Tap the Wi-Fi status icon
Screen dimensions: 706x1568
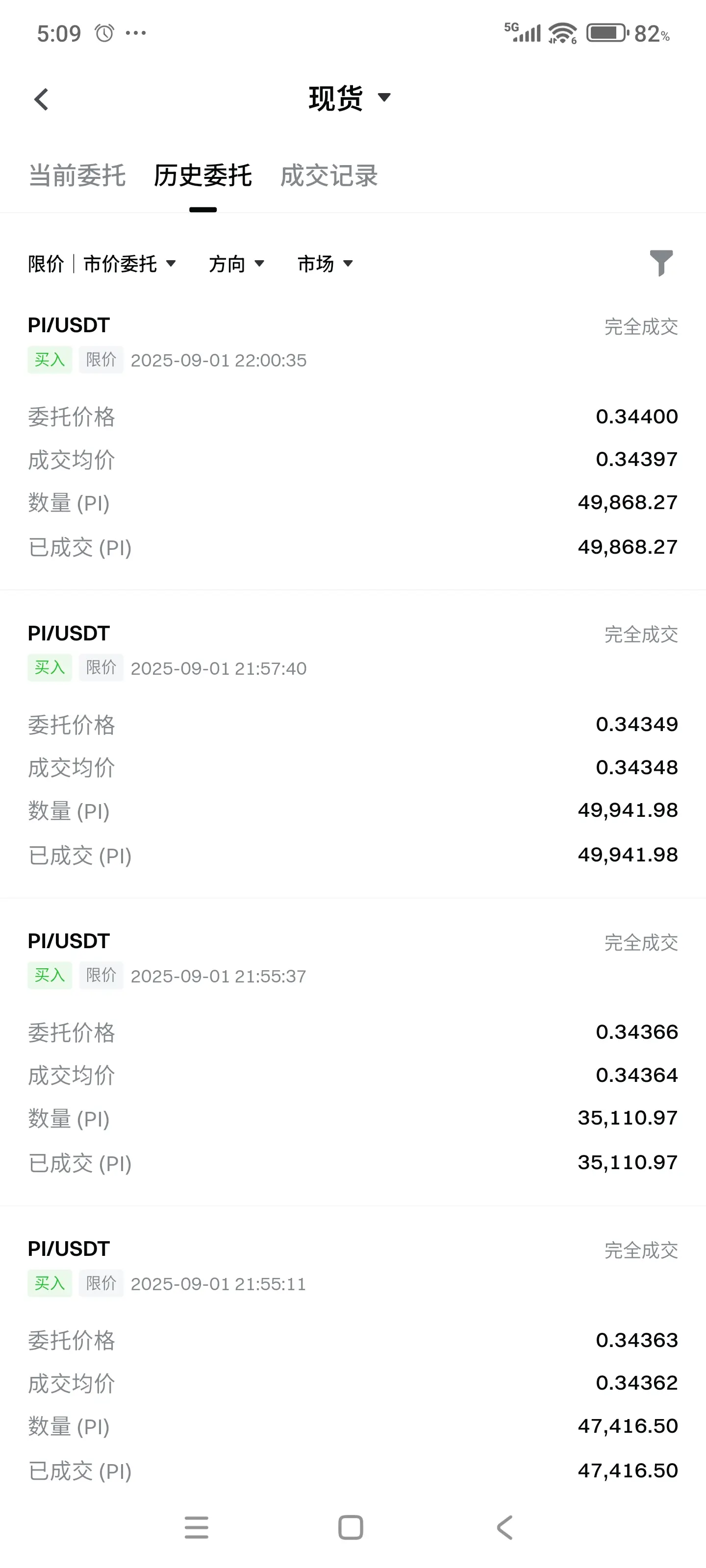point(562,33)
